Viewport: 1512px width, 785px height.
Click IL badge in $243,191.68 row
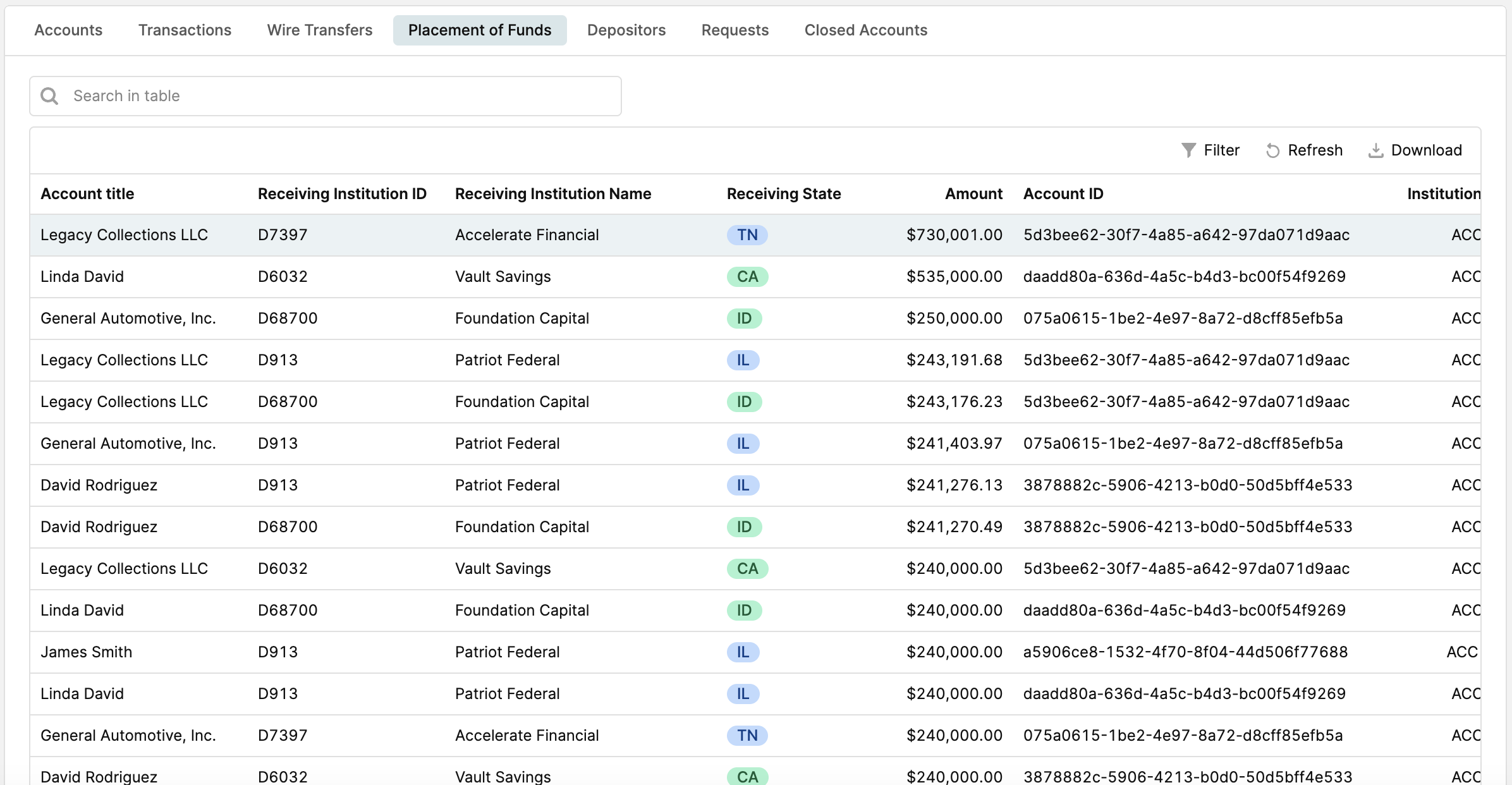click(x=743, y=360)
